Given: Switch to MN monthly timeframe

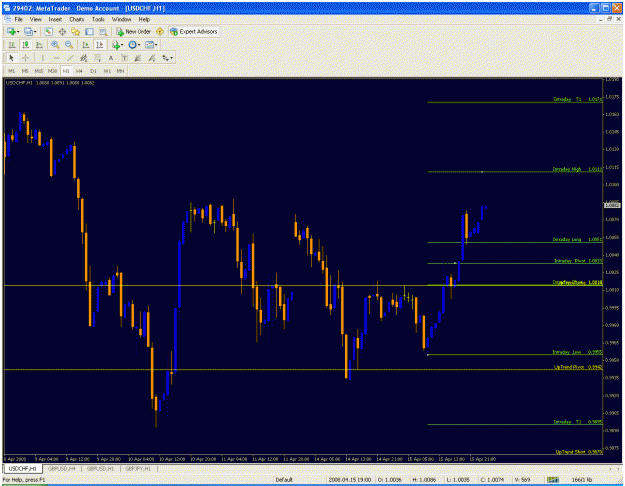Looking at the screenshot, I should pos(120,71).
